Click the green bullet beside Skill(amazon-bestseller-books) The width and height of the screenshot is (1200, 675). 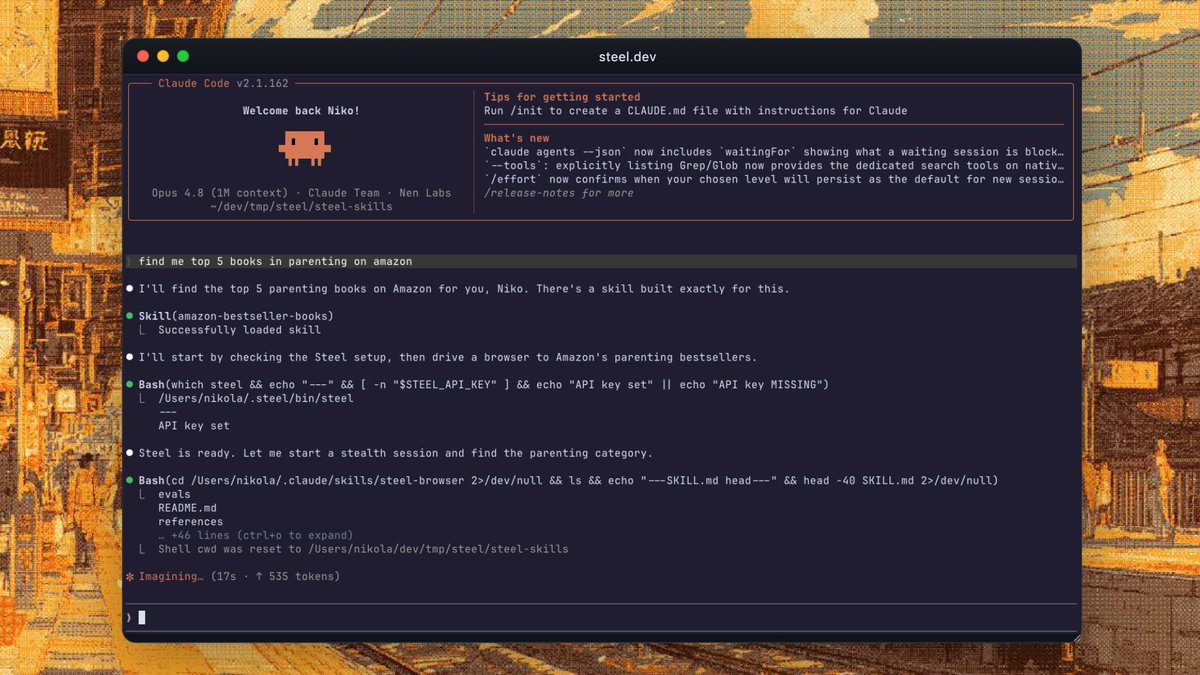click(130, 316)
